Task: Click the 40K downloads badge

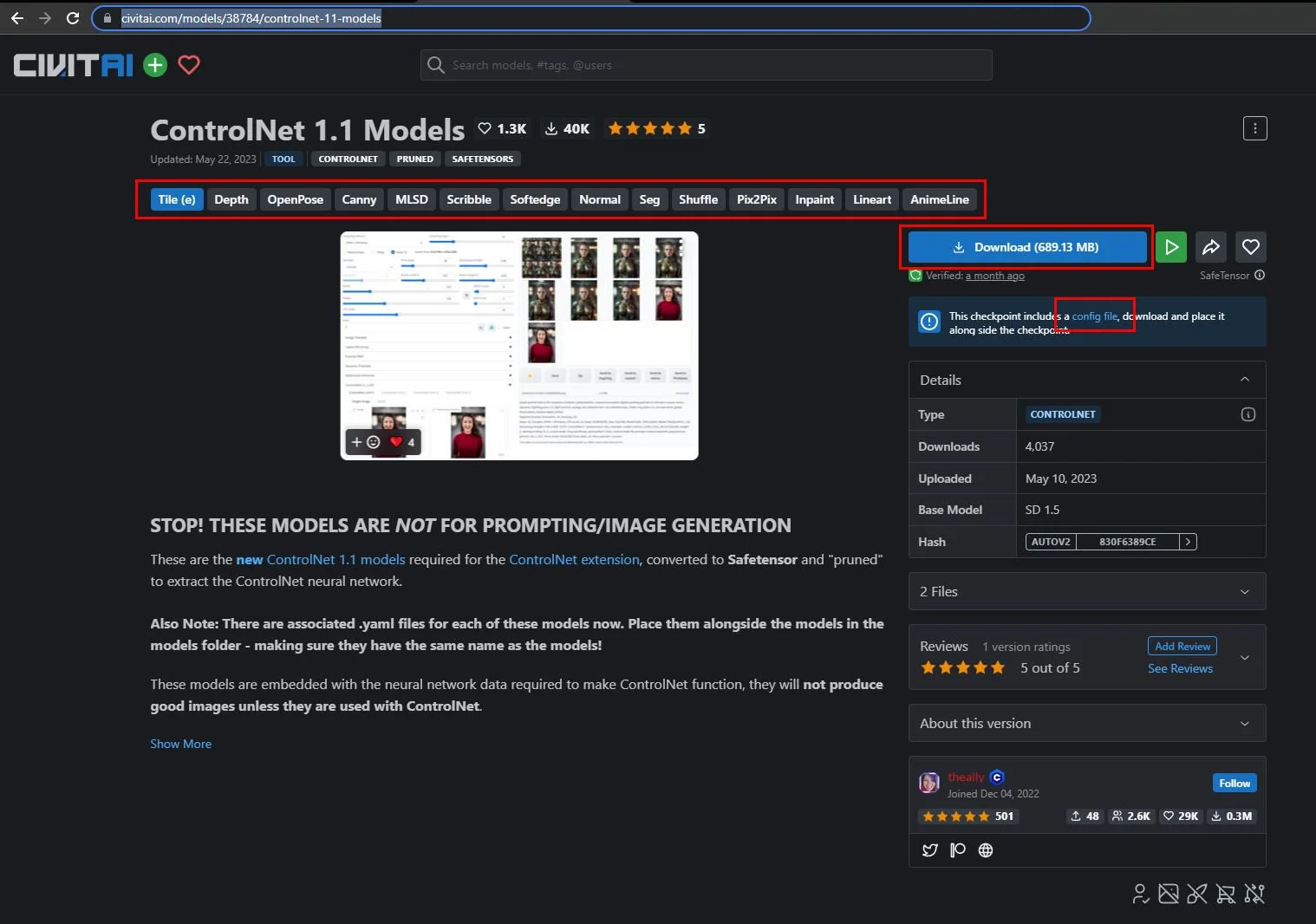Action: (567, 128)
